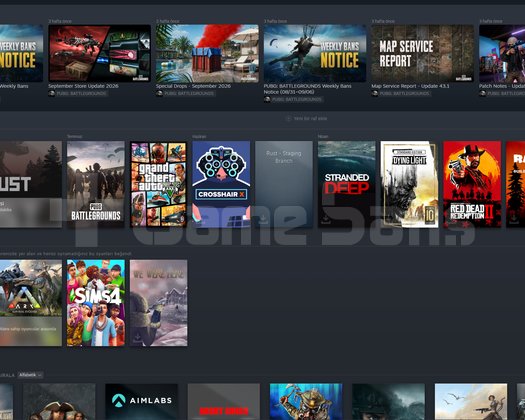
Task: Click the plus icon to add a new shelf
Action: [288, 119]
